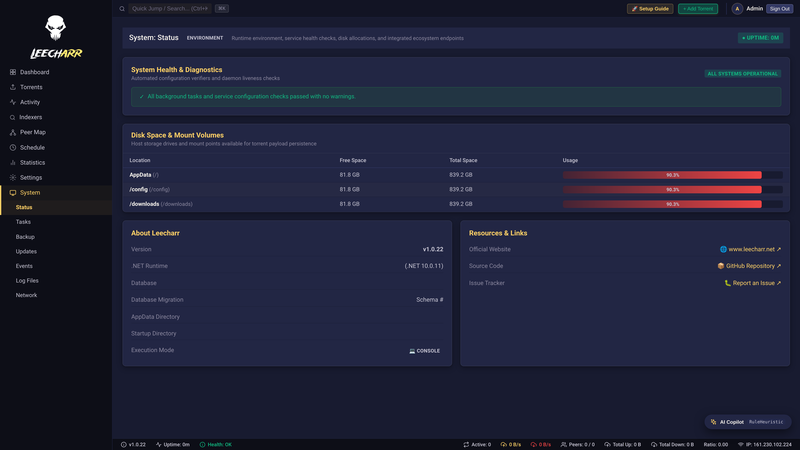800x450 pixels.
Task: Click the globe icon next to www.leecharr.net
Action: (x=723, y=249)
